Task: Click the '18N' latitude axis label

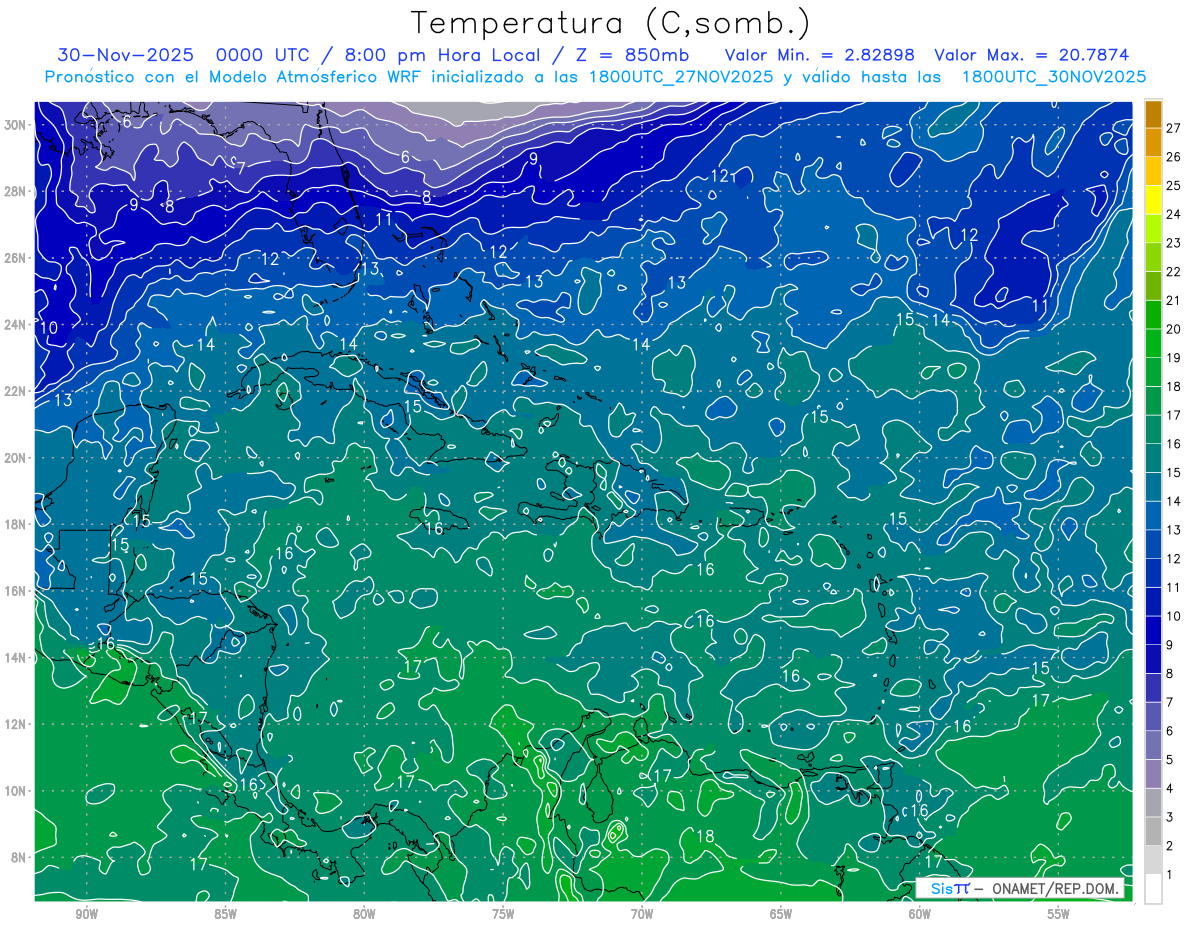Action: [15, 524]
